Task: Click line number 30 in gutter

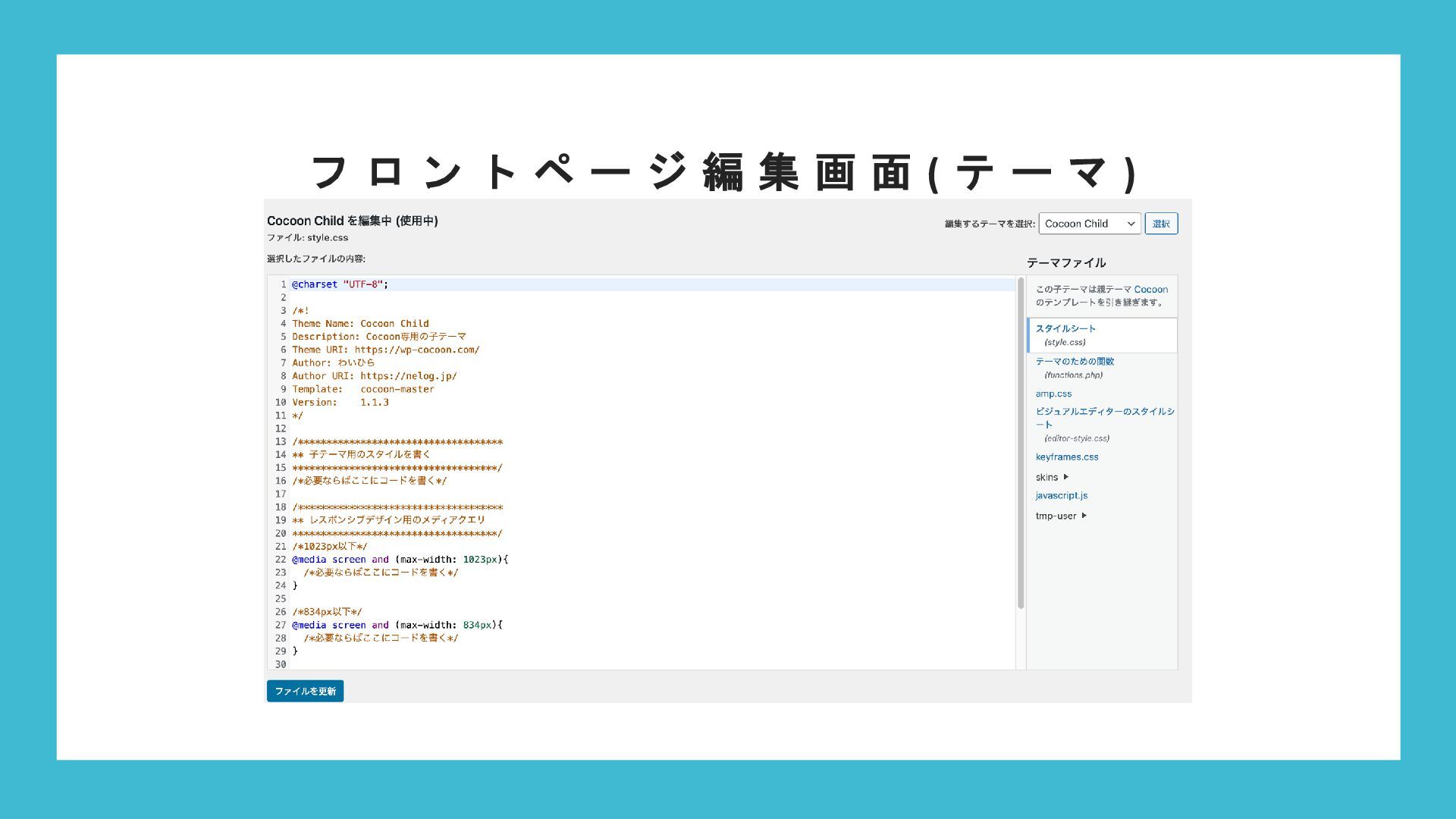Action: 281,664
